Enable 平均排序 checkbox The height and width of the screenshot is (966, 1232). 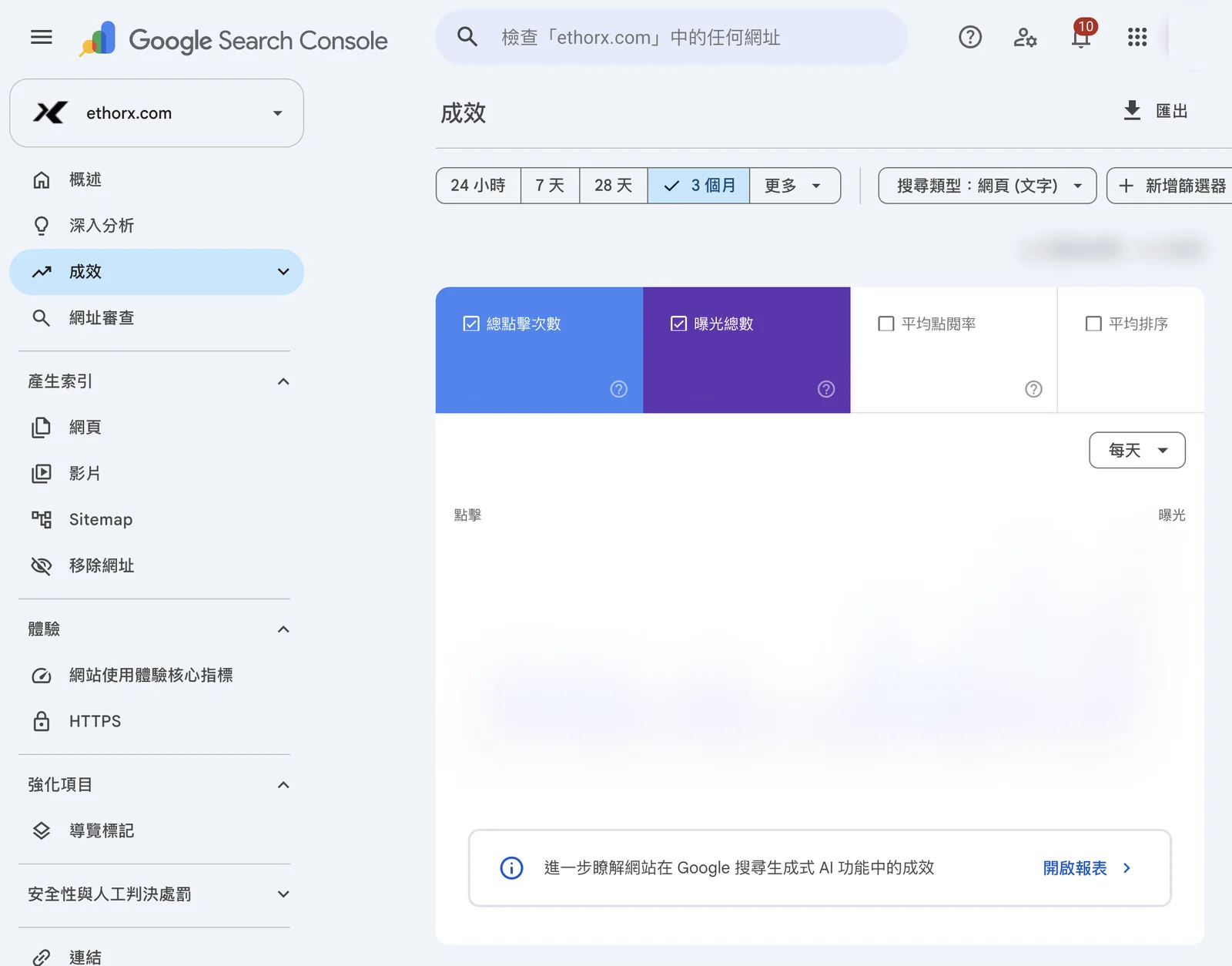tap(1093, 324)
